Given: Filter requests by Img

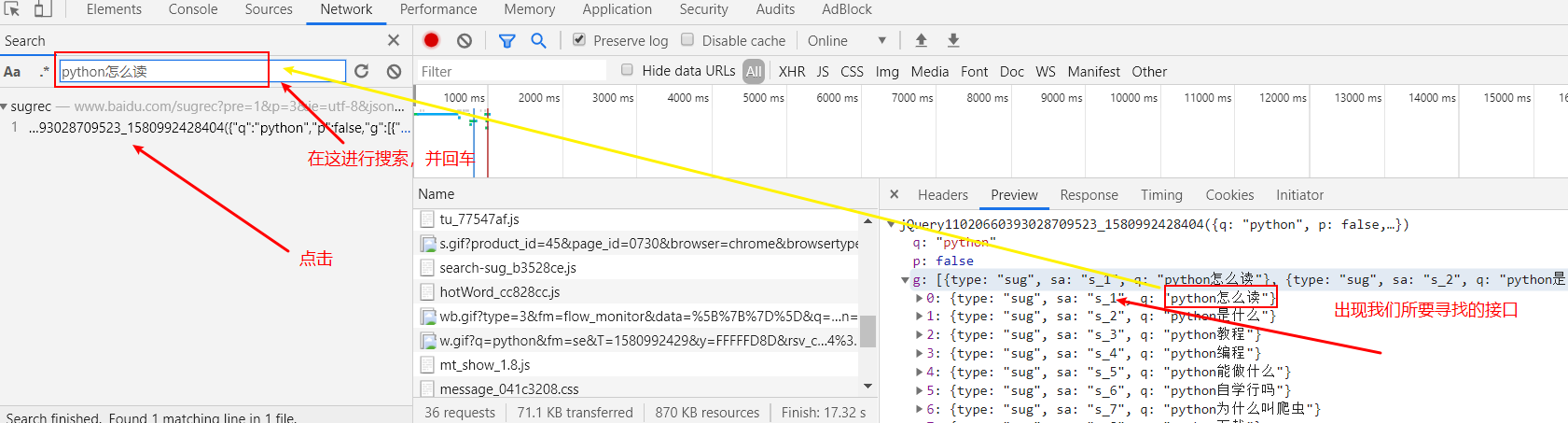Looking at the screenshot, I should pos(887,71).
